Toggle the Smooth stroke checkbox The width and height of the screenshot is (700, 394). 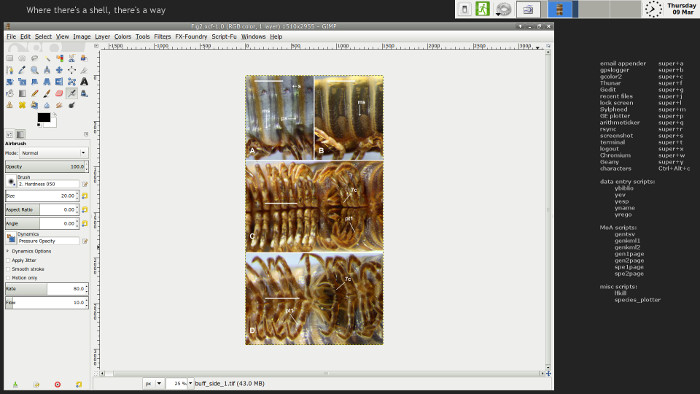click(x=8, y=269)
